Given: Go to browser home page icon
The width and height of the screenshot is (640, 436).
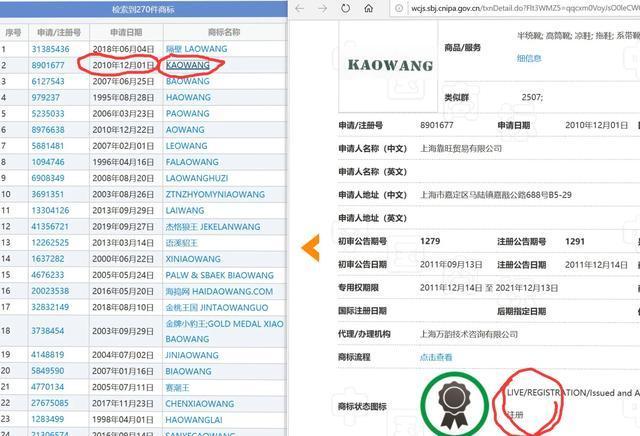Looking at the screenshot, I should pos(369,8).
